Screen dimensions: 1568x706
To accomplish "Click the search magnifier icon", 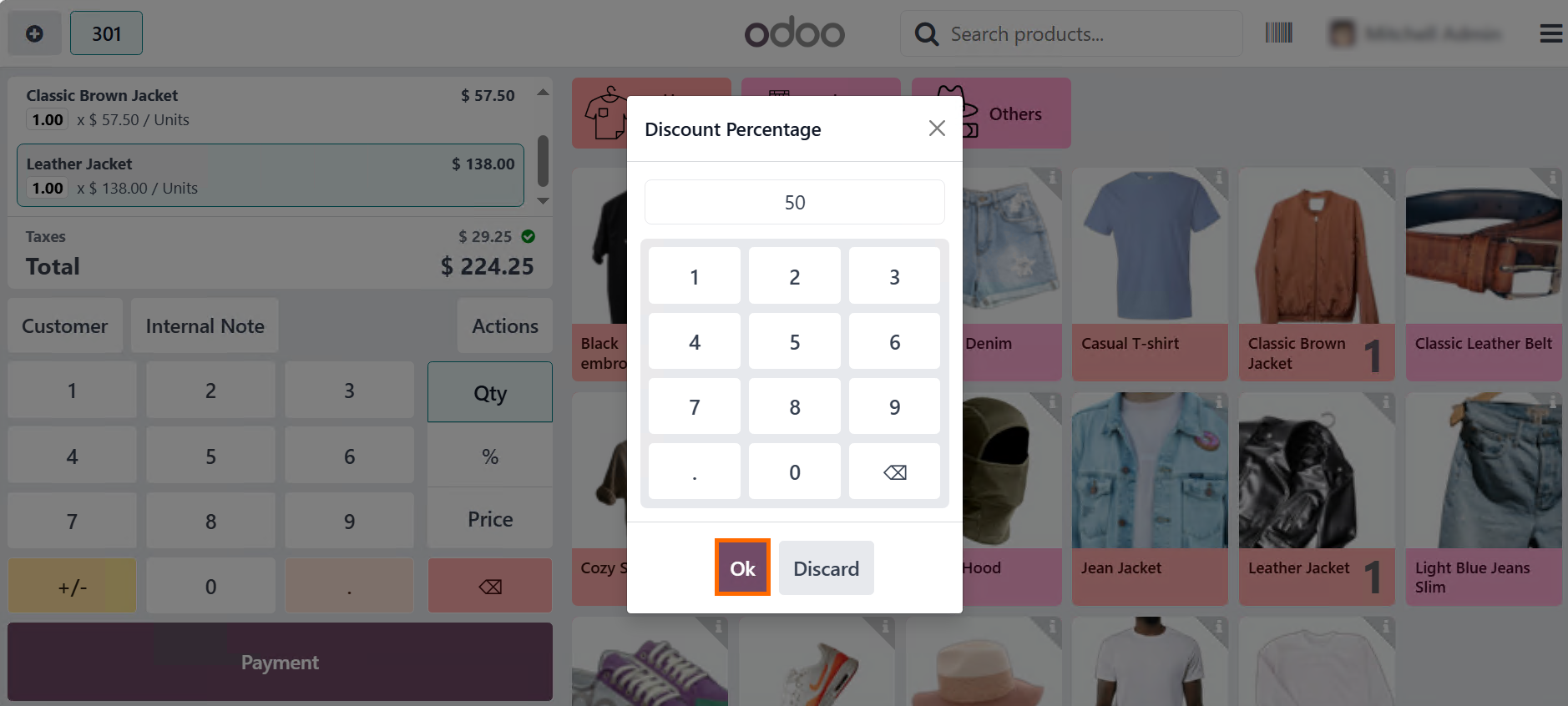I will coord(926,34).
